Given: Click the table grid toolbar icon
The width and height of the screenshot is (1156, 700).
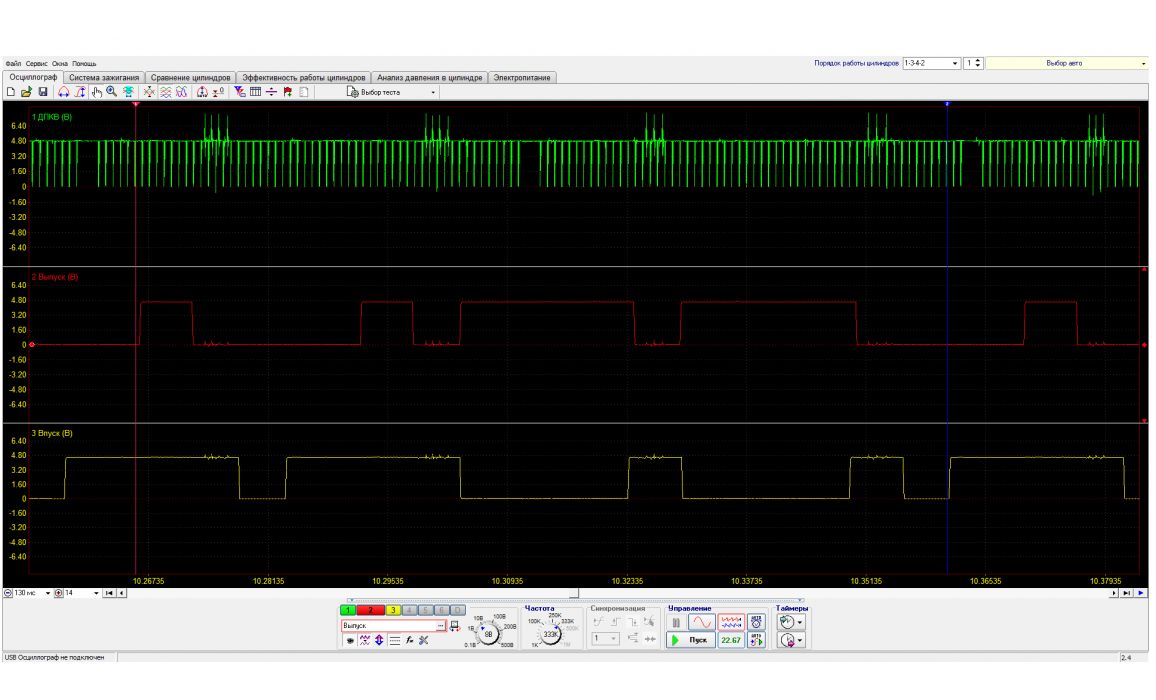Looking at the screenshot, I should (x=255, y=92).
